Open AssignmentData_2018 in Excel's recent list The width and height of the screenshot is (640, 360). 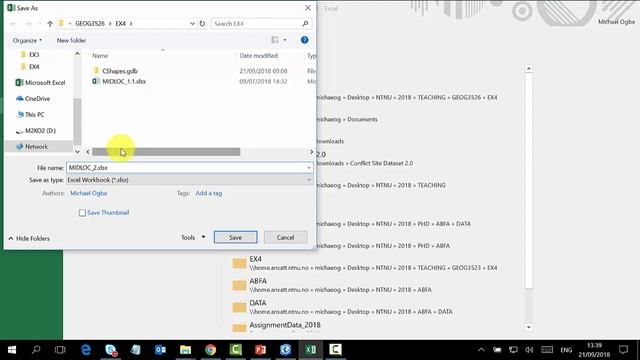[x=277, y=326]
